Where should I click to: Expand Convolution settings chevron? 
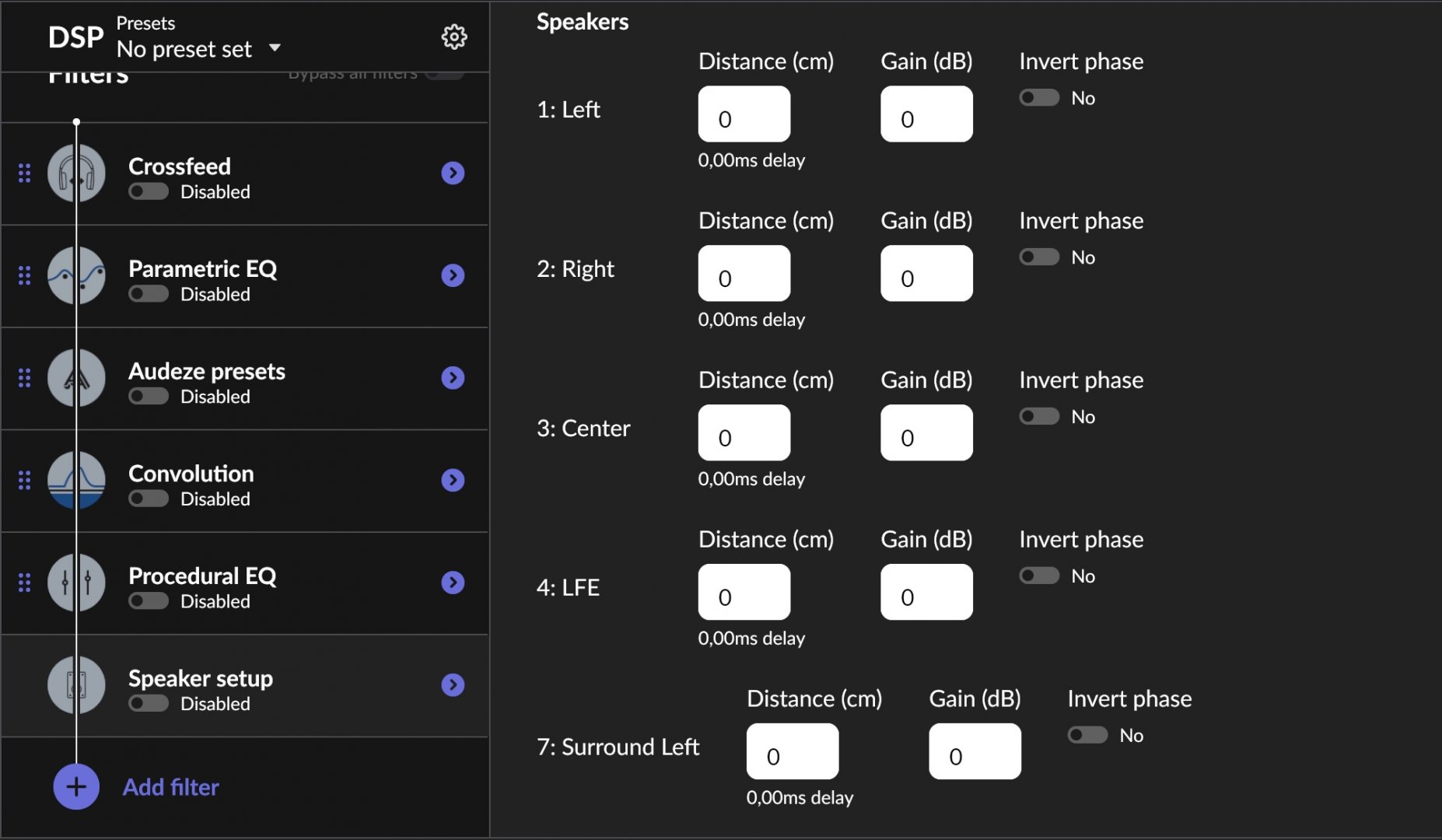click(x=453, y=480)
